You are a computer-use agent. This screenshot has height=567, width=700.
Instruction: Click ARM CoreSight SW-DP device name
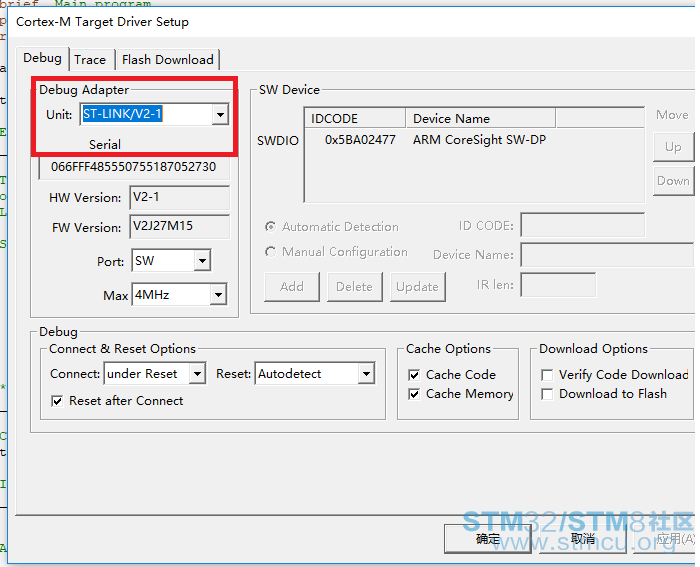(x=479, y=140)
